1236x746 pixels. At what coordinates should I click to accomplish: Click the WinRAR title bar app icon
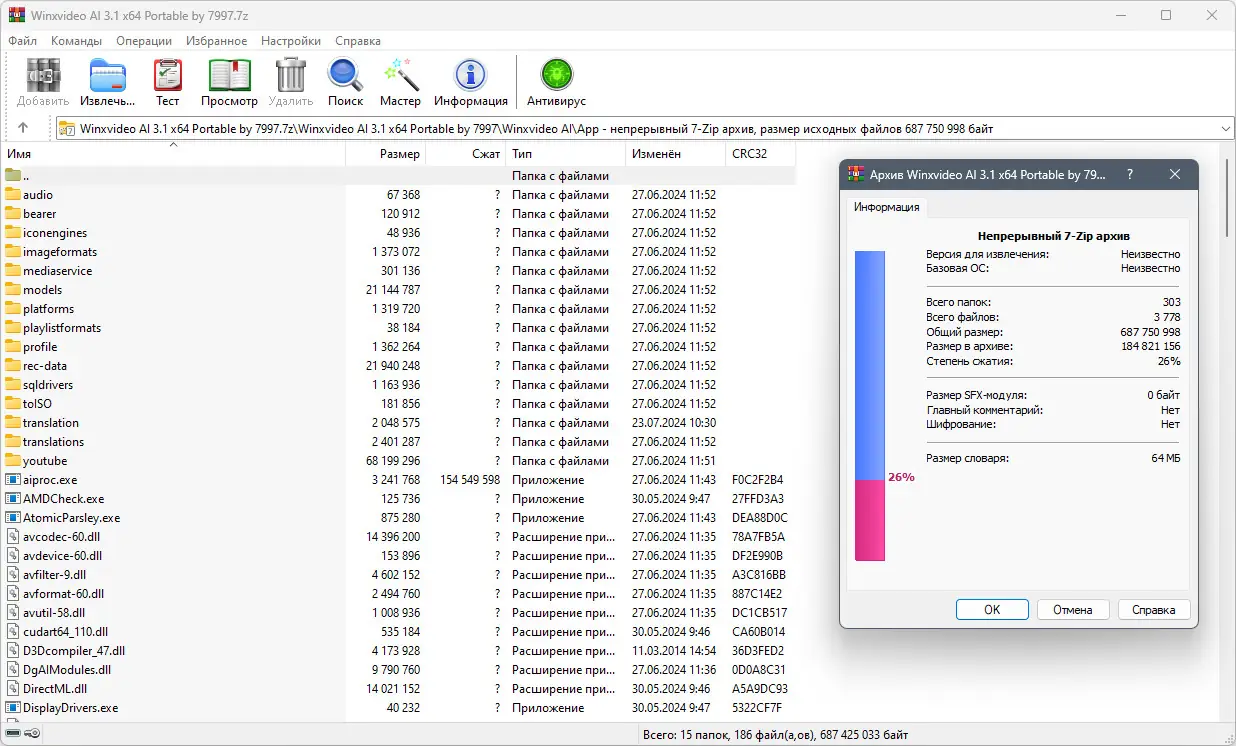(17, 15)
